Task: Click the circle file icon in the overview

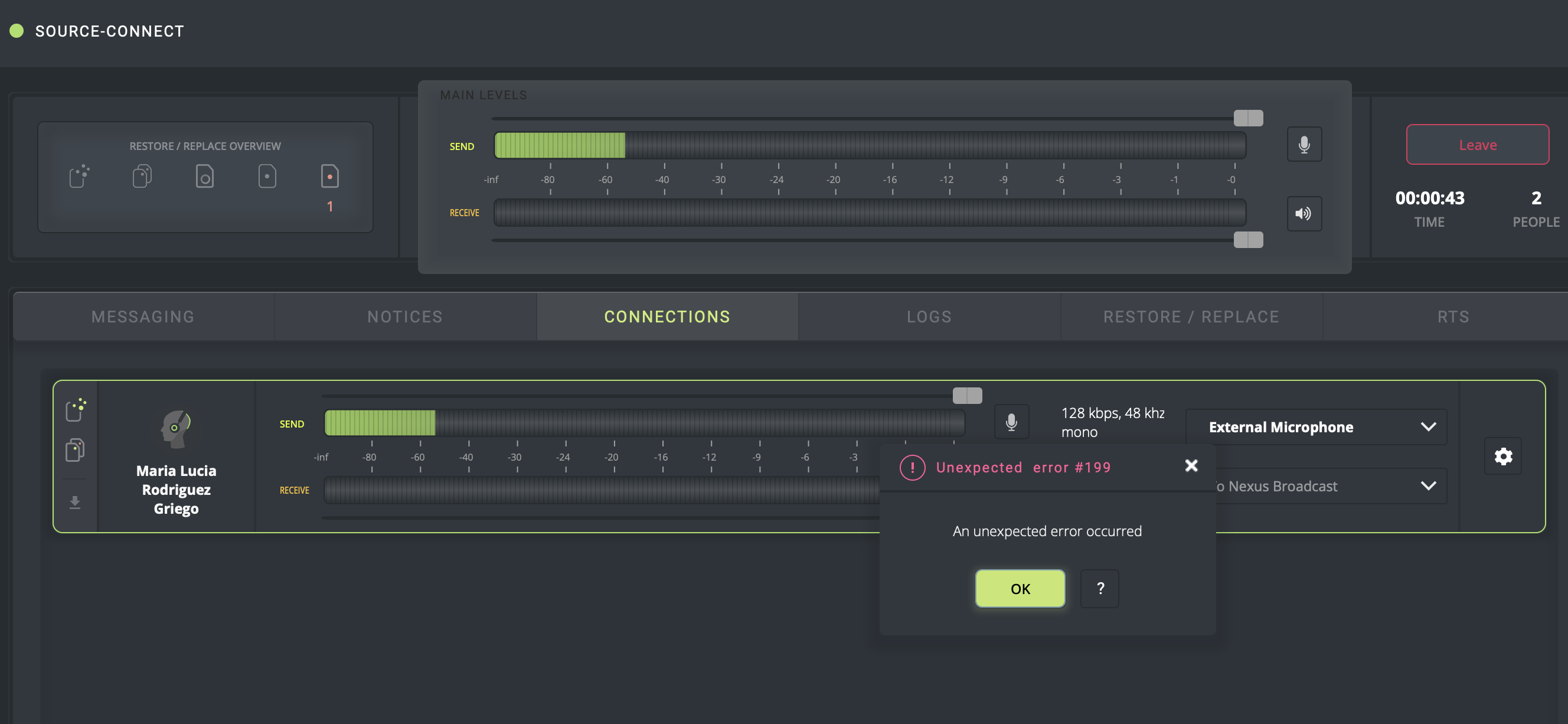Action: [x=204, y=177]
